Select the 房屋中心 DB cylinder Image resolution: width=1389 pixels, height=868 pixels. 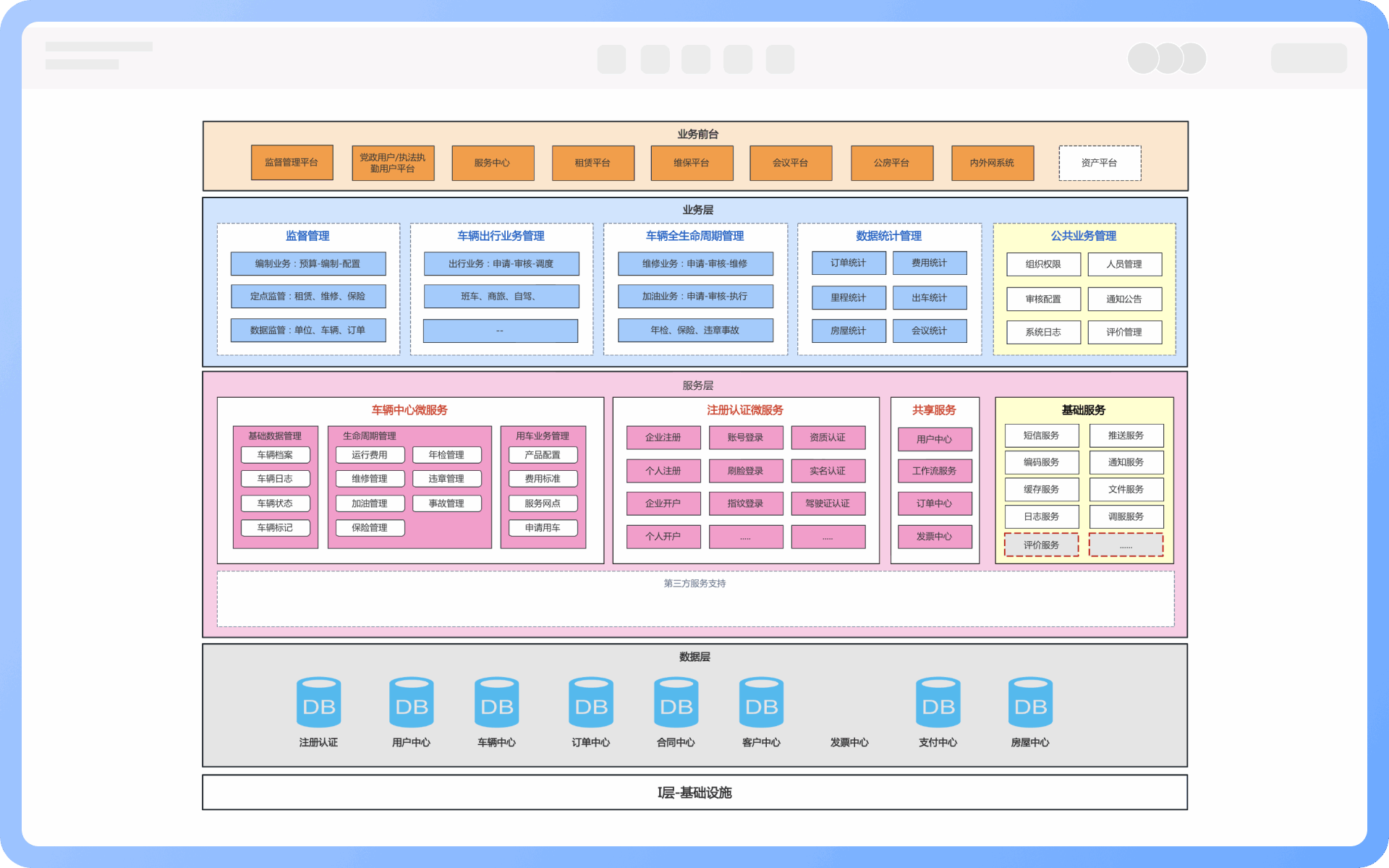(1030, 702)
